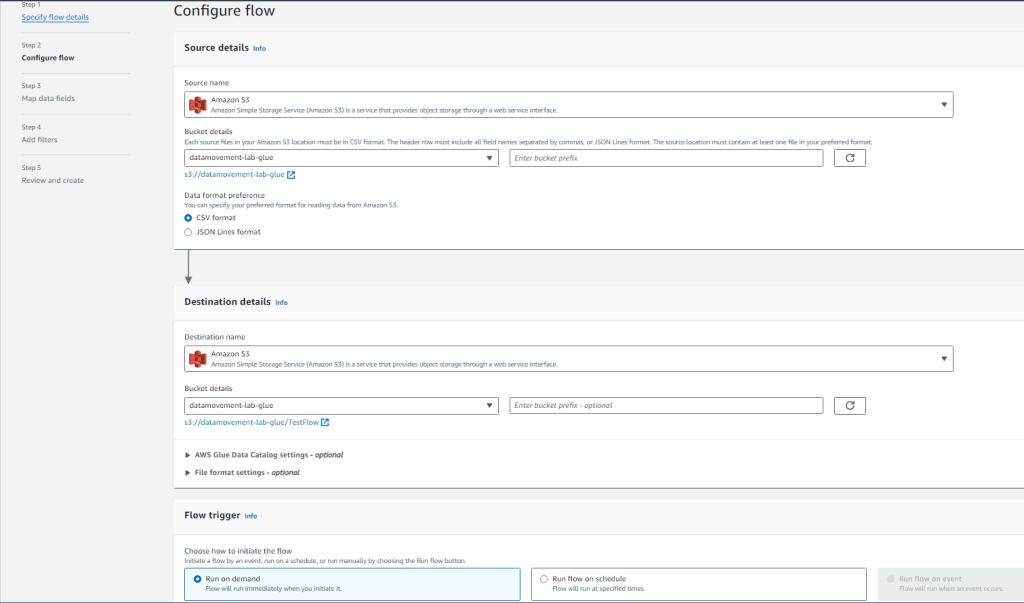Select CSV format radio button

point(189,217)
